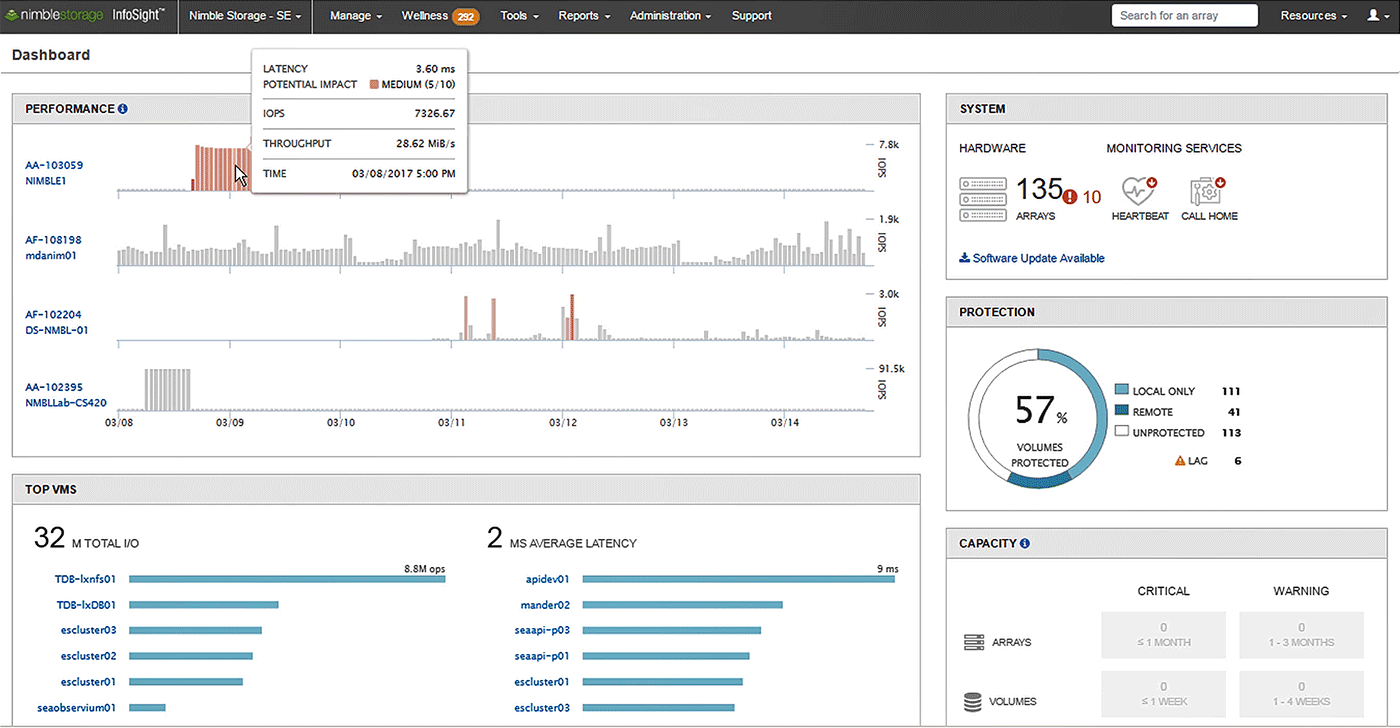This screenshot has width=1400, height=728.
Task: Open the Resources dropdown menu
Action: [1314, 16]
